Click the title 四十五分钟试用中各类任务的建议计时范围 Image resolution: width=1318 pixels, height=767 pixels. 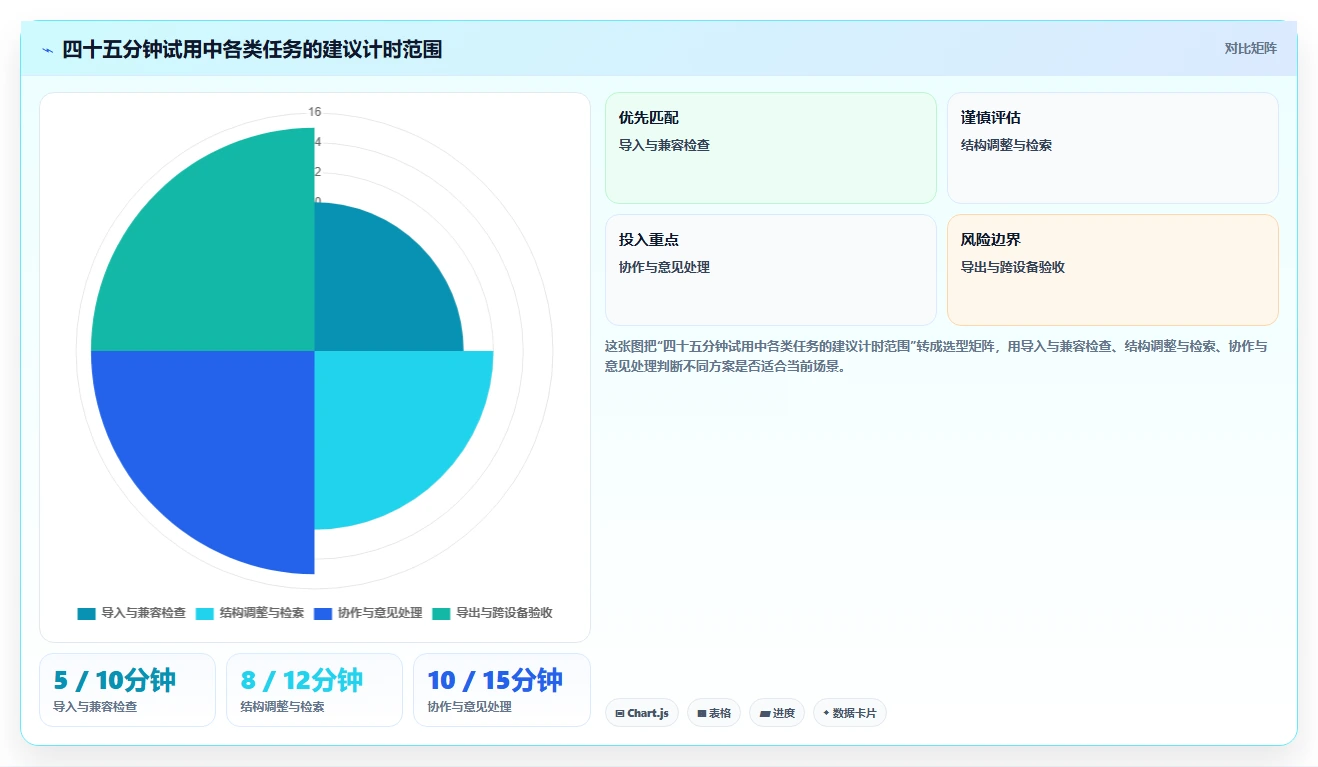pos(252,49)
